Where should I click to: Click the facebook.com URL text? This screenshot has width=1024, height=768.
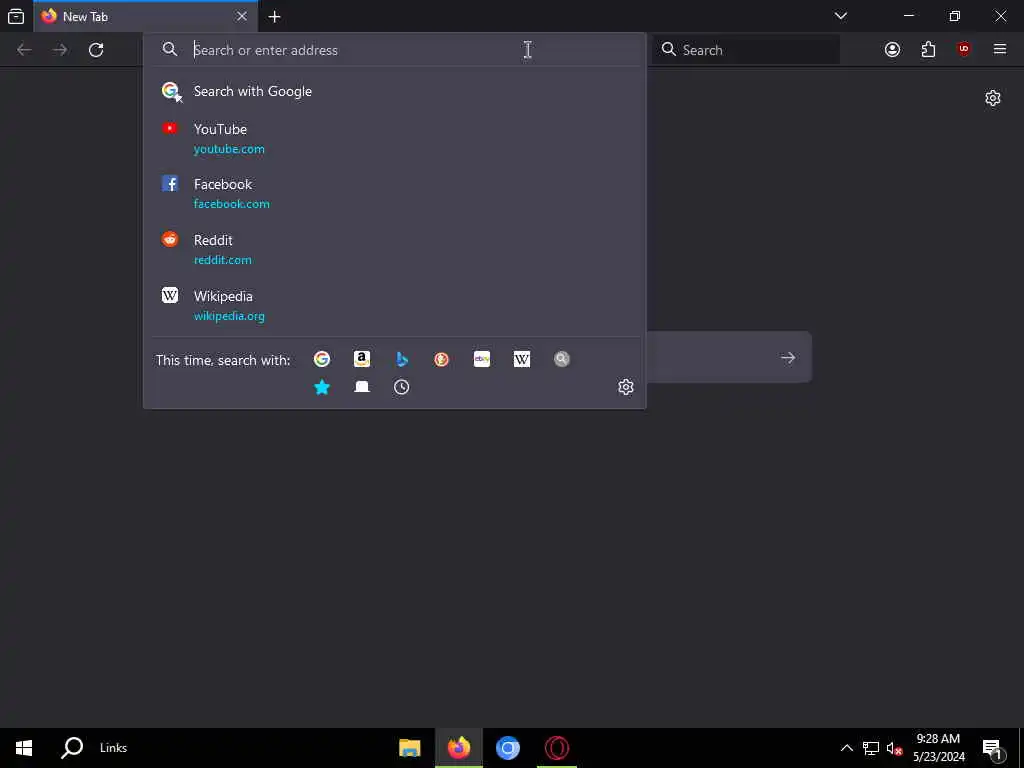tap(232, 204)
